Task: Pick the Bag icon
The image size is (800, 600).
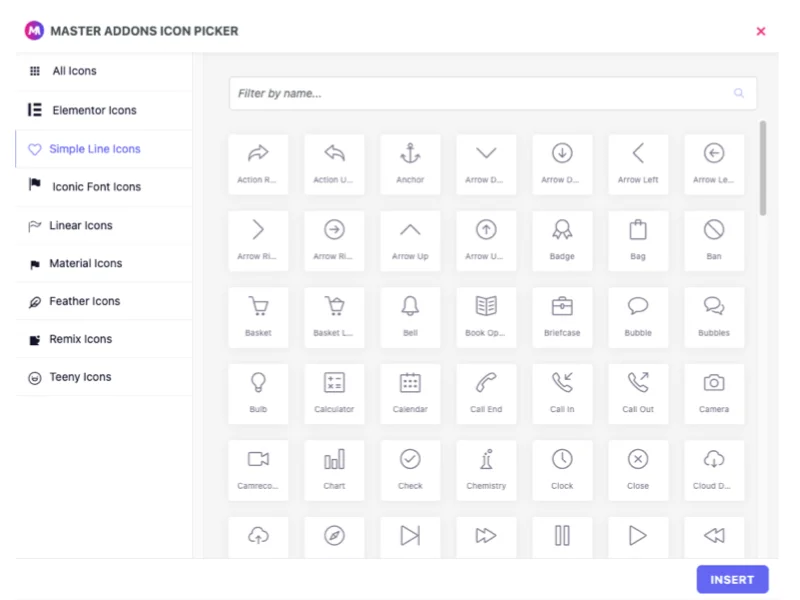Action: pyautogui.click(x=638, y=241)
